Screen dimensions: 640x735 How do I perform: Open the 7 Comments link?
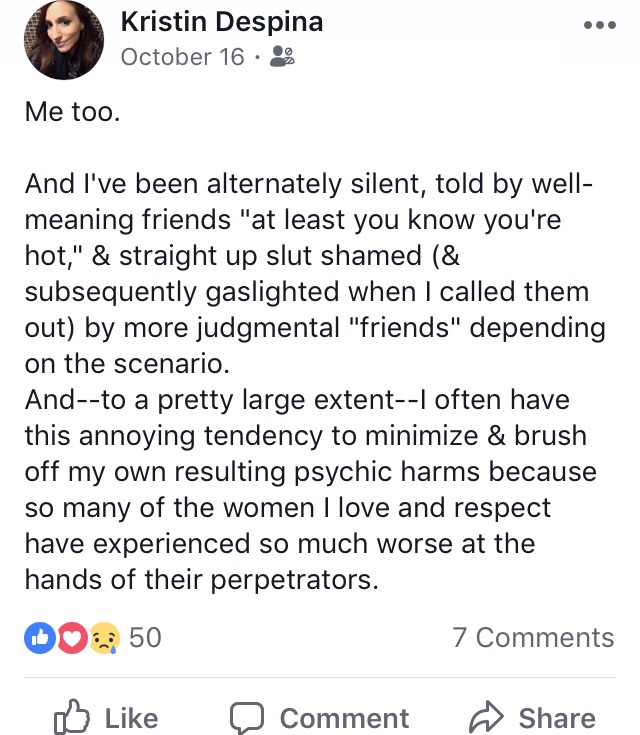533,637
